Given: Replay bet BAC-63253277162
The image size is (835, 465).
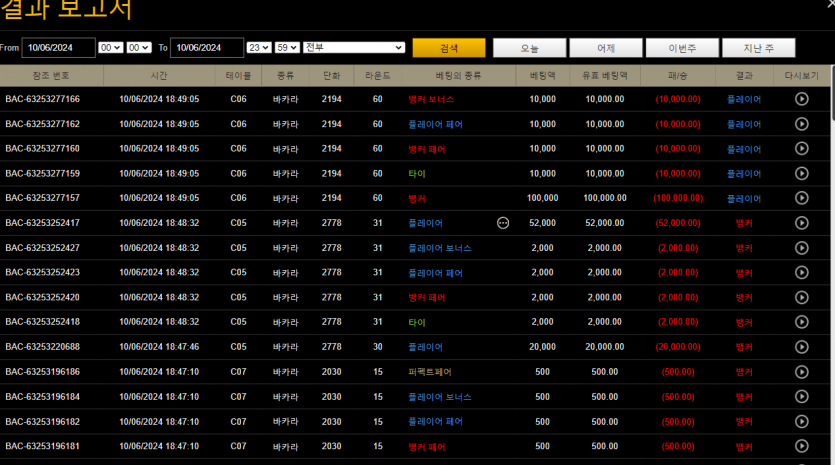Looking at the screenshot, I should tap(801, 124).
